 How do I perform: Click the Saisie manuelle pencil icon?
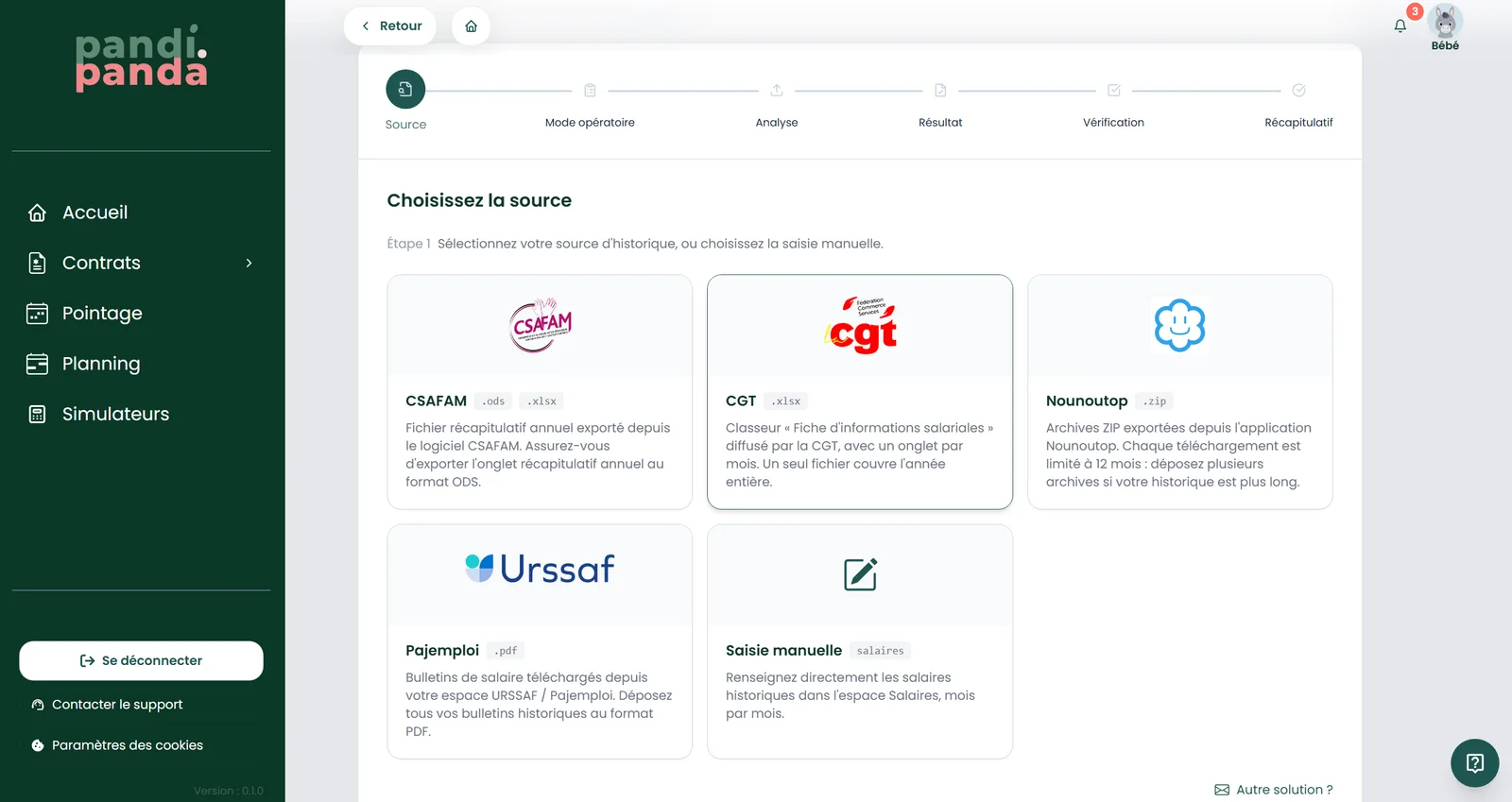point(860,574)
